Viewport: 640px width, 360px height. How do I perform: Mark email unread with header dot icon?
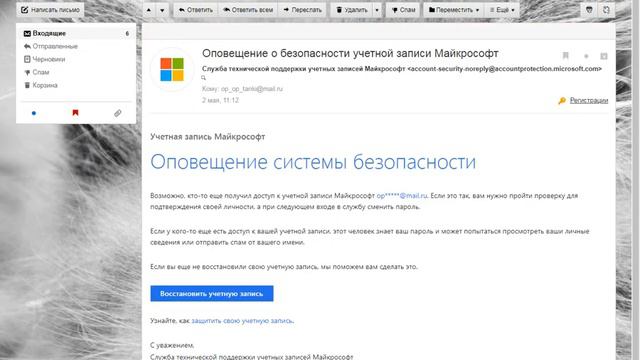[586, 56]
